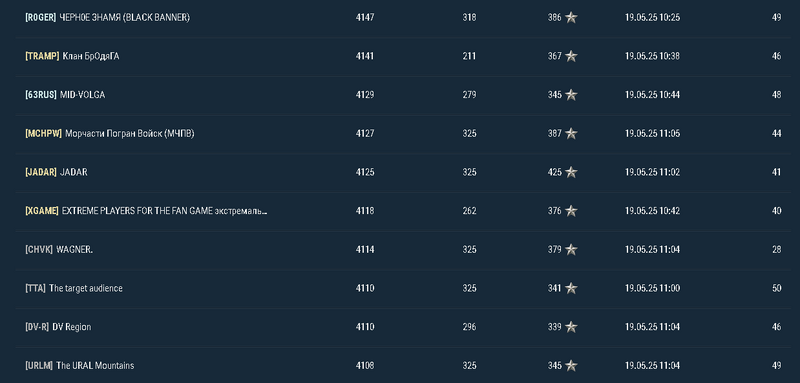
Task: Click the star icon in the ROGER row
Action: pyautogui.click(x=571, y=17)
